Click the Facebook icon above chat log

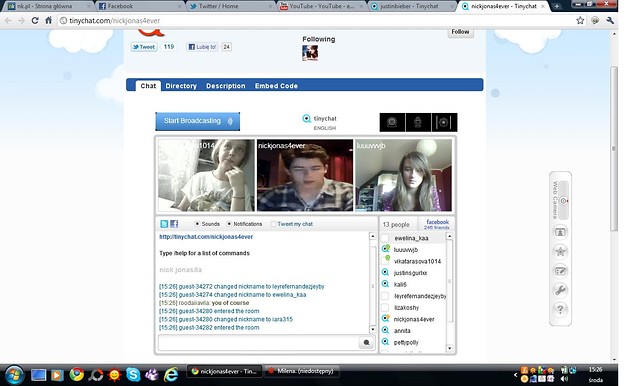coord(174,224)
